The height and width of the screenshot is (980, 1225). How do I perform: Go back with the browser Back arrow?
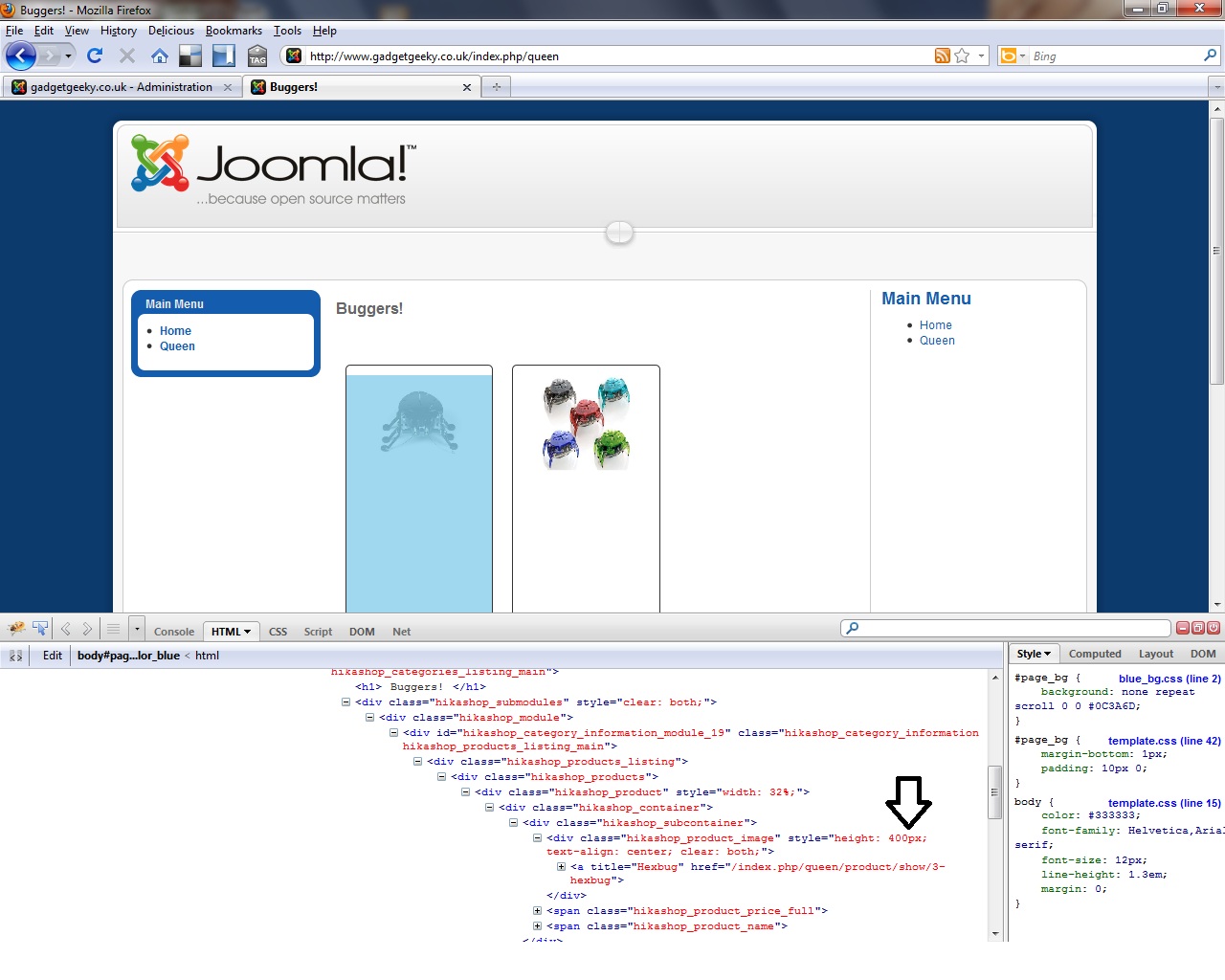20,56
